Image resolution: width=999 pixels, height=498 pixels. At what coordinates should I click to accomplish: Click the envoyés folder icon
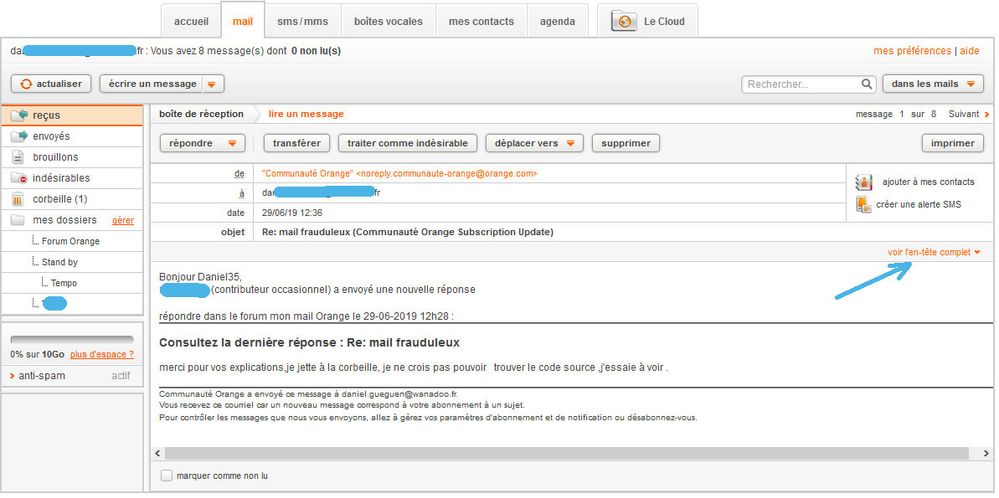(19, 136)
